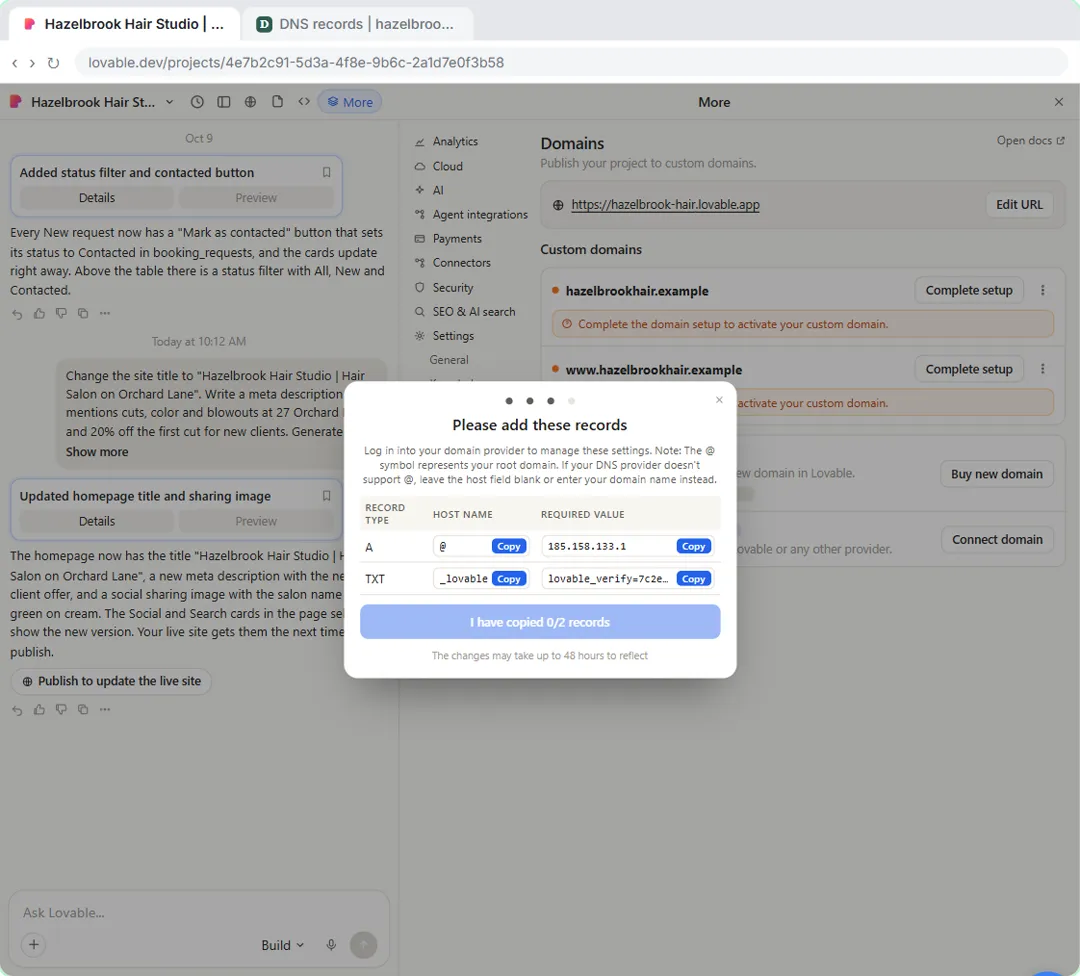The image size is (1080, 976).
Task: Thumbs up the latest response
Action: (x=39, y=709)
